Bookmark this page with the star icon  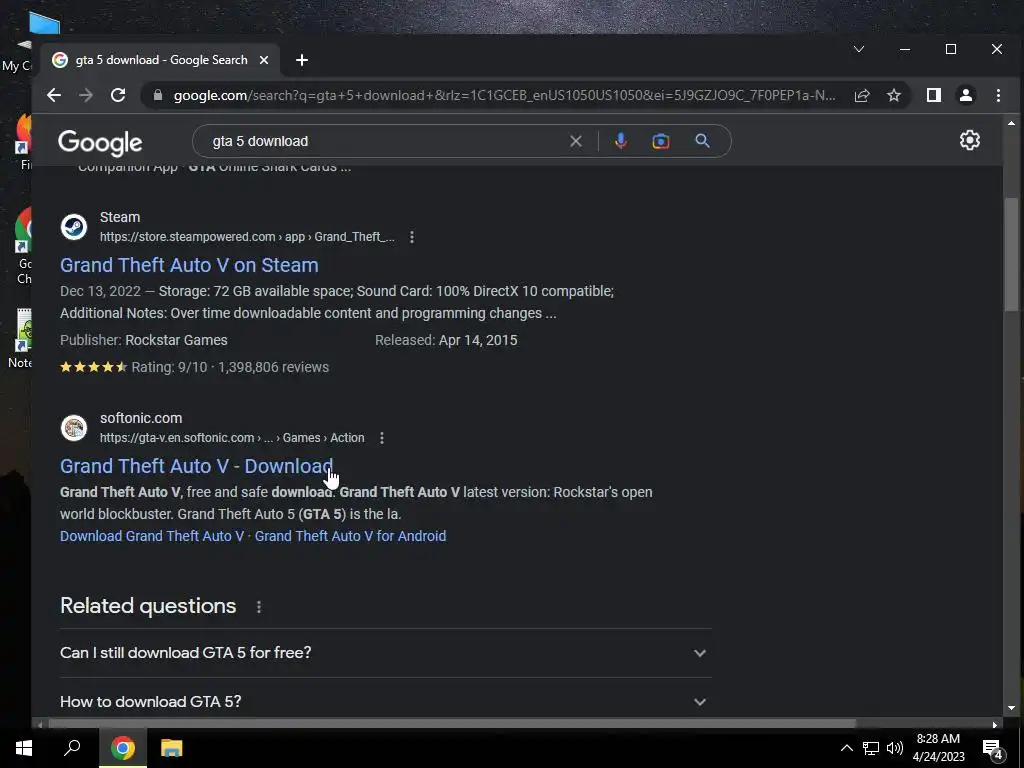click(x=894, y=95)
